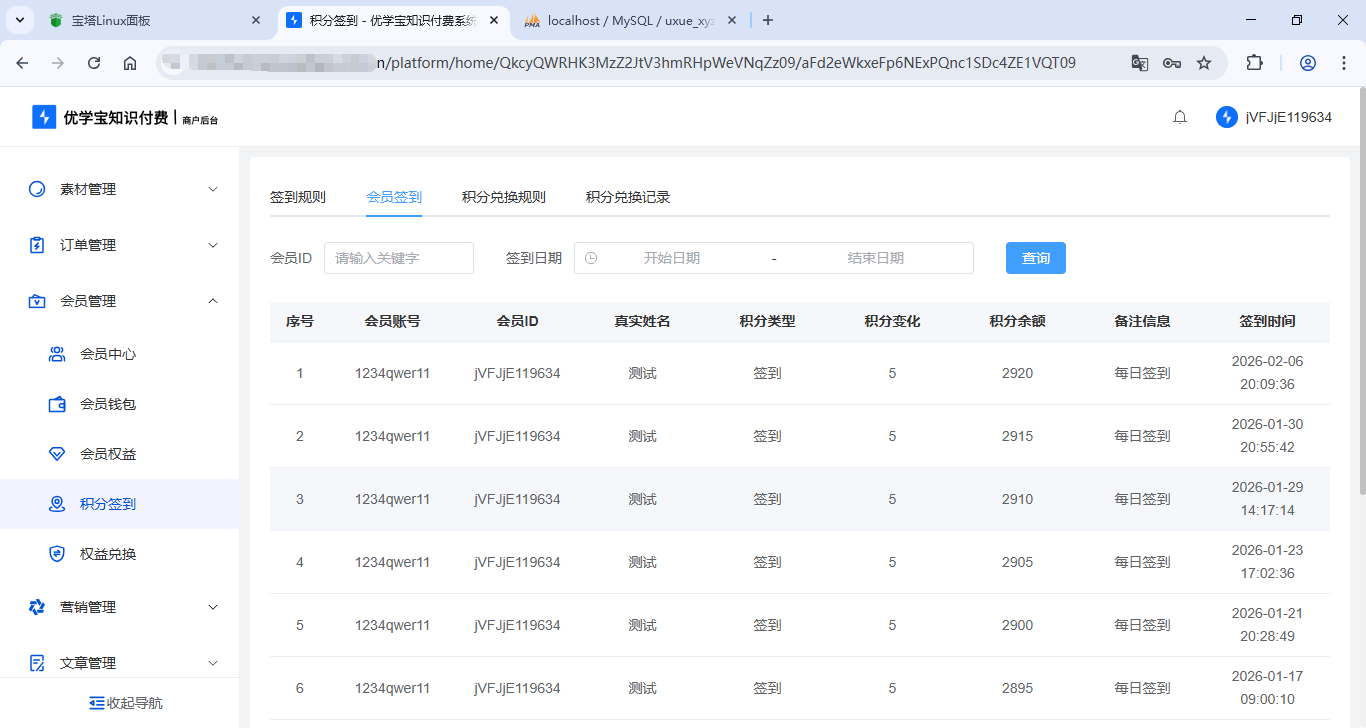The height and width of the screenshot is (728, 1366).
Task: Click the notification bell icon
Action: (1180, 117)
